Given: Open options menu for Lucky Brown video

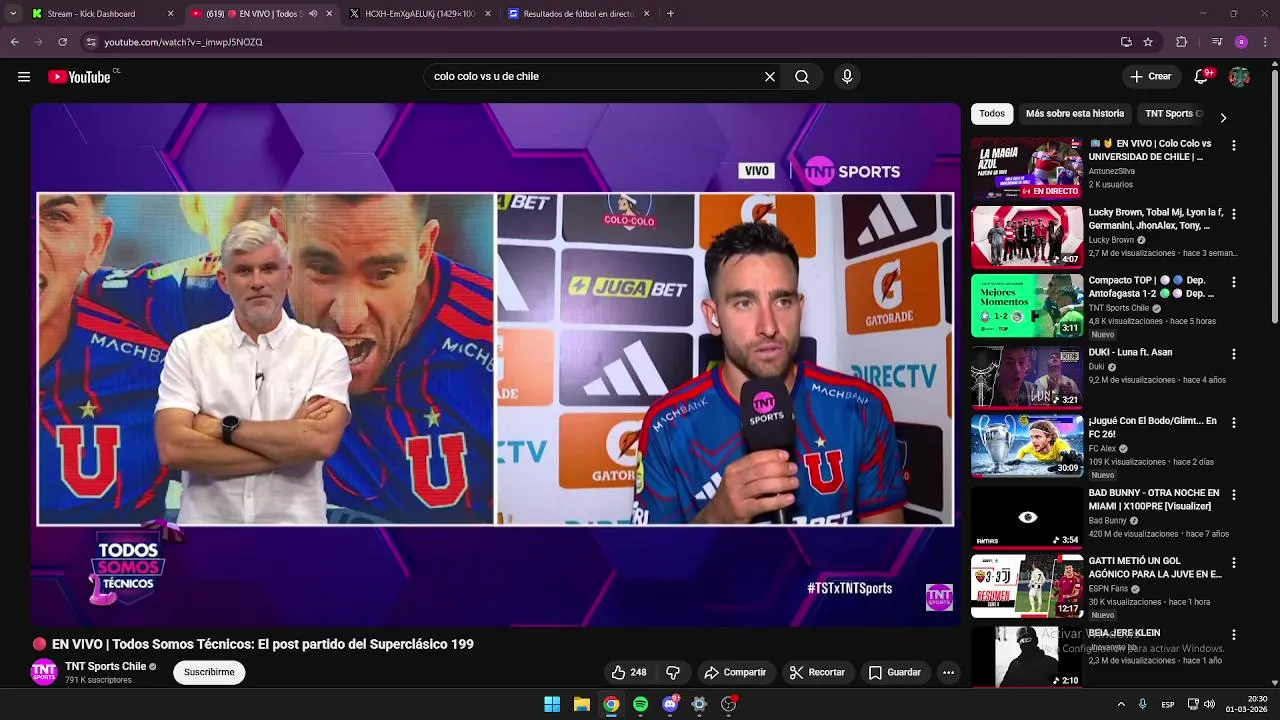Looking at the screenshot, I should (1233, 214).
